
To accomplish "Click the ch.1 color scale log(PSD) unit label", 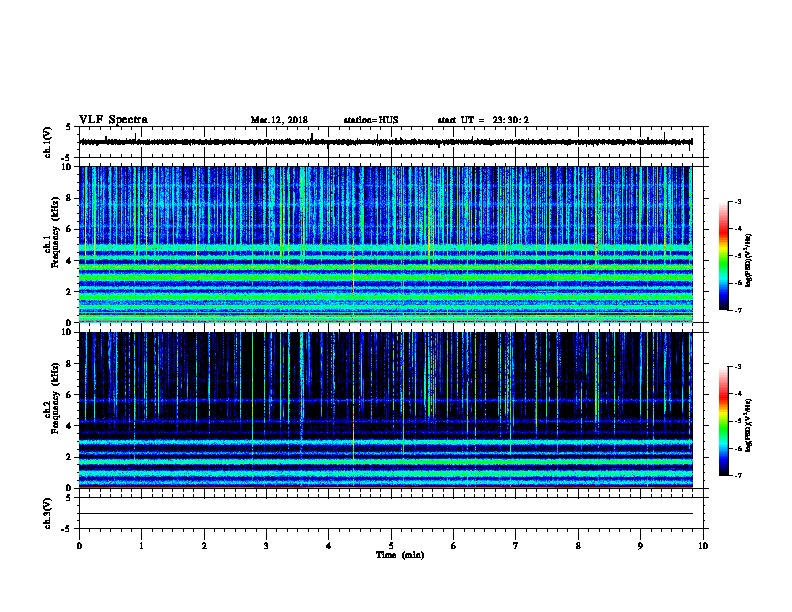I will (x=749, y=260).
